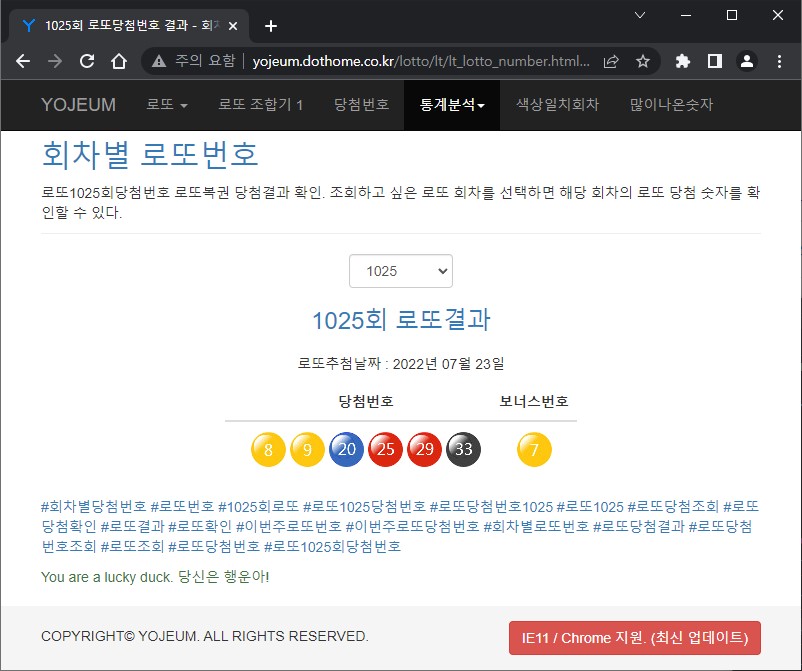This screenshot has width=802, height=671.
Task: Click the #로또당첨번호1025 hashtag
Action: point(491,507)
